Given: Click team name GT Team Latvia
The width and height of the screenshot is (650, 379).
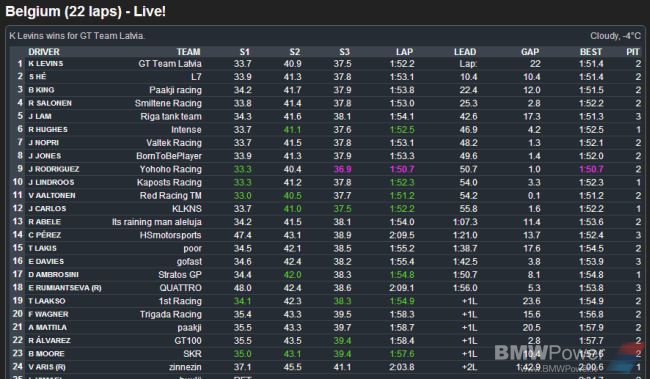Looking at the screenshot, I should pos(170,64).
